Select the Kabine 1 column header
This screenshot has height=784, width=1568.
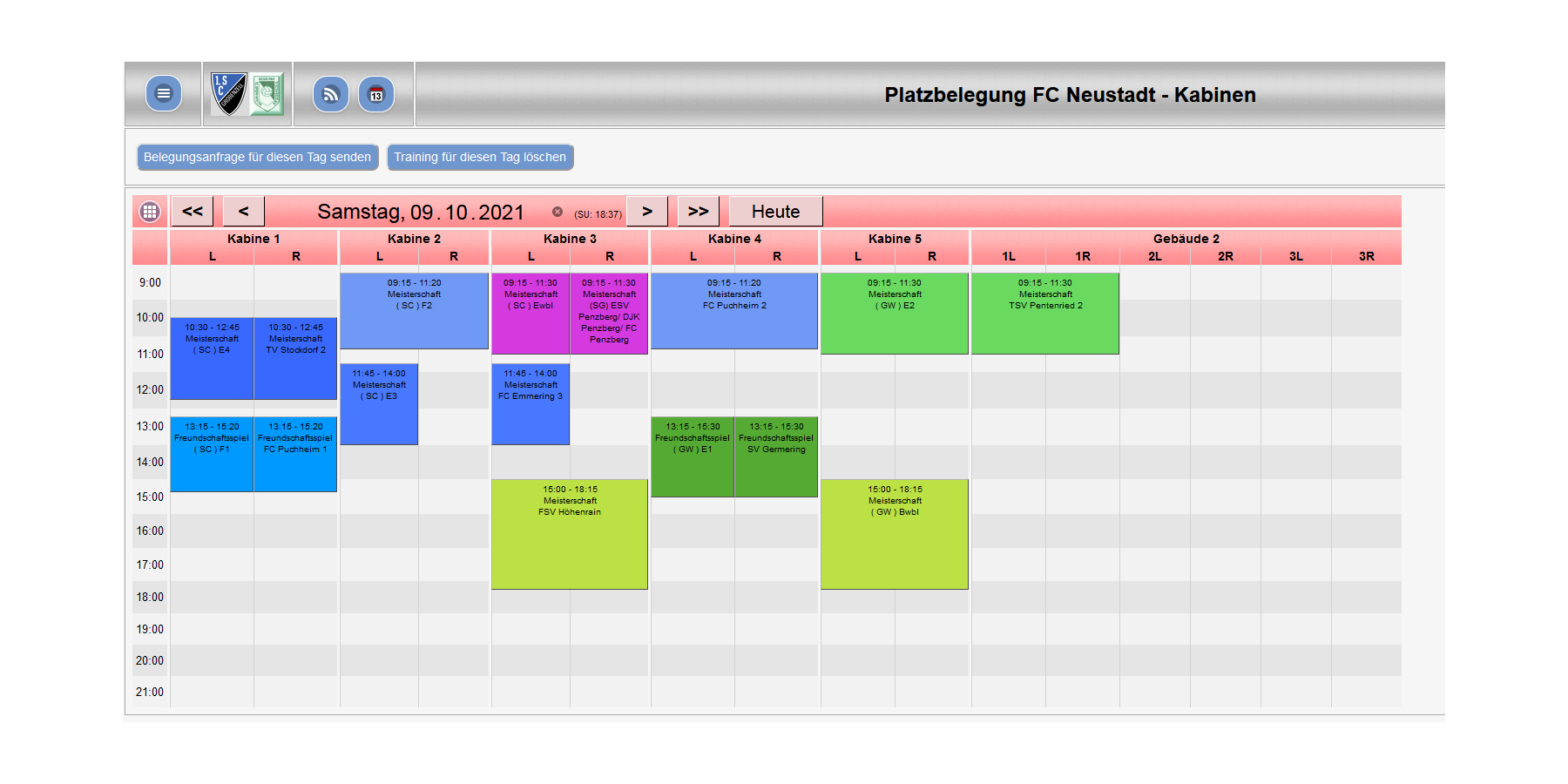pos(253,239)
